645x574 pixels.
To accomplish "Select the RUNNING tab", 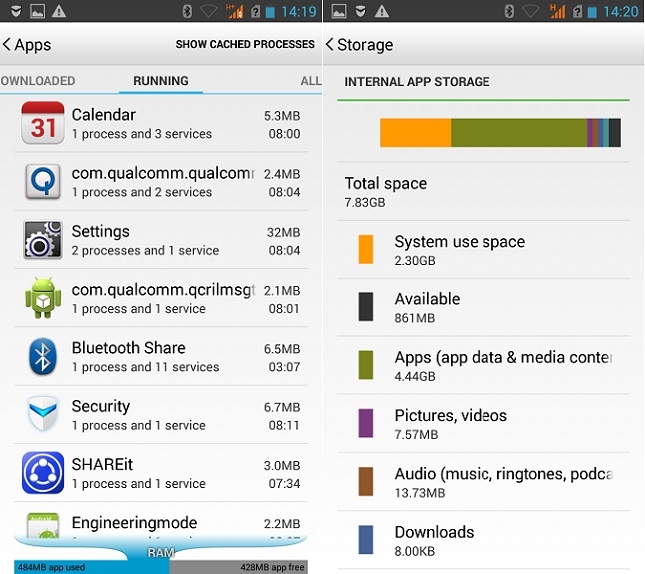I will point(161,81).
